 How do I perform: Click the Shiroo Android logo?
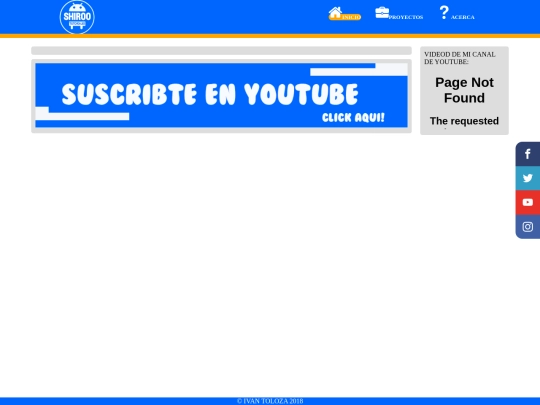click(77, 17)
